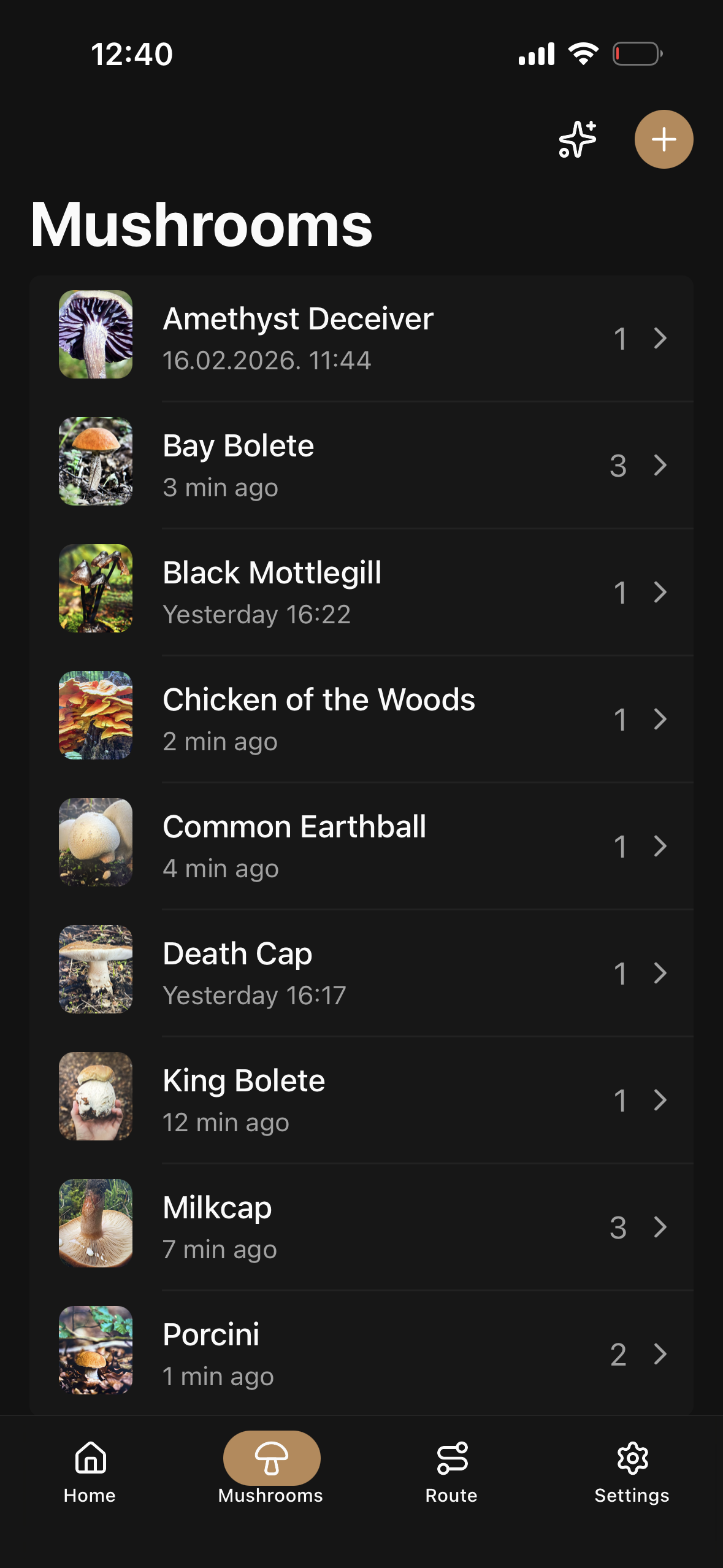Tap the AI sparkle identify icon
This screenshot has height=1568, width=723.
(x=577, y=139)
